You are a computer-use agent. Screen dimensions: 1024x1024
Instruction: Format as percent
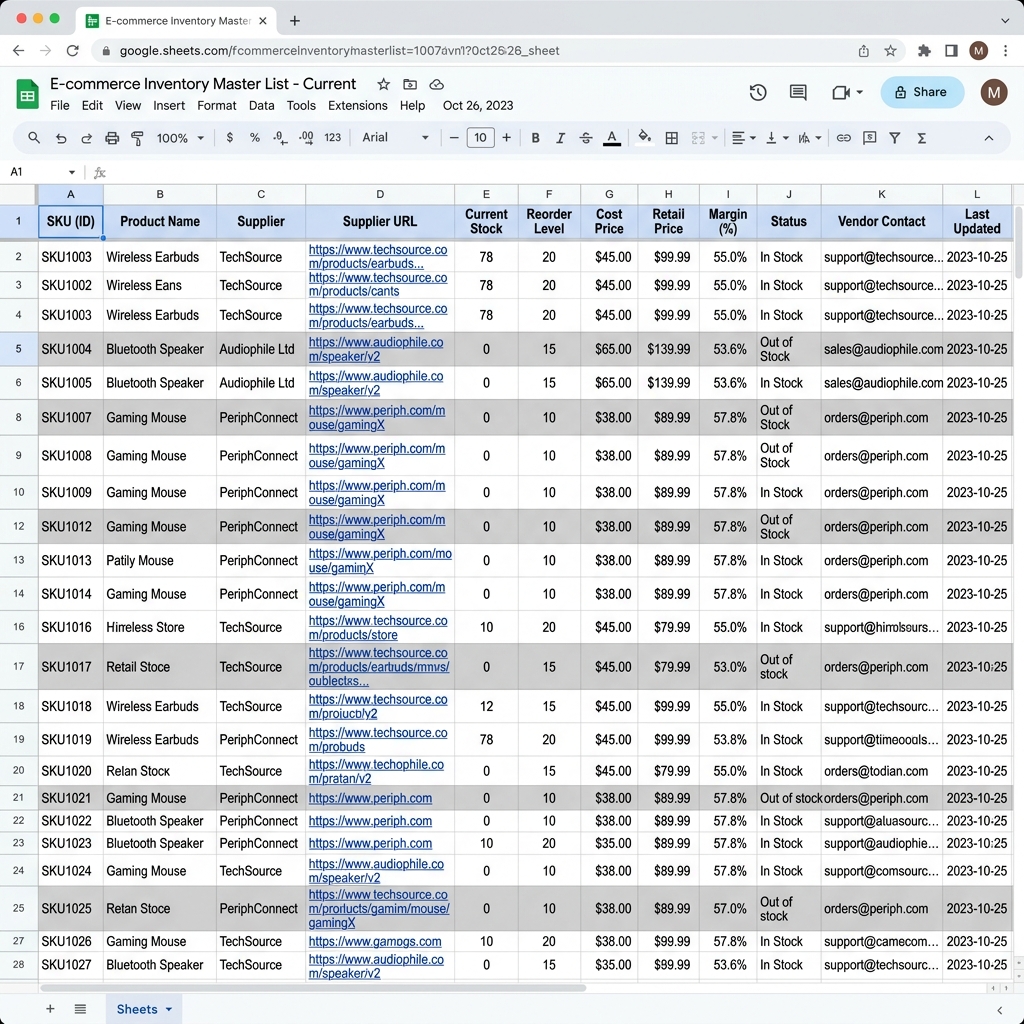coord(255,138)
